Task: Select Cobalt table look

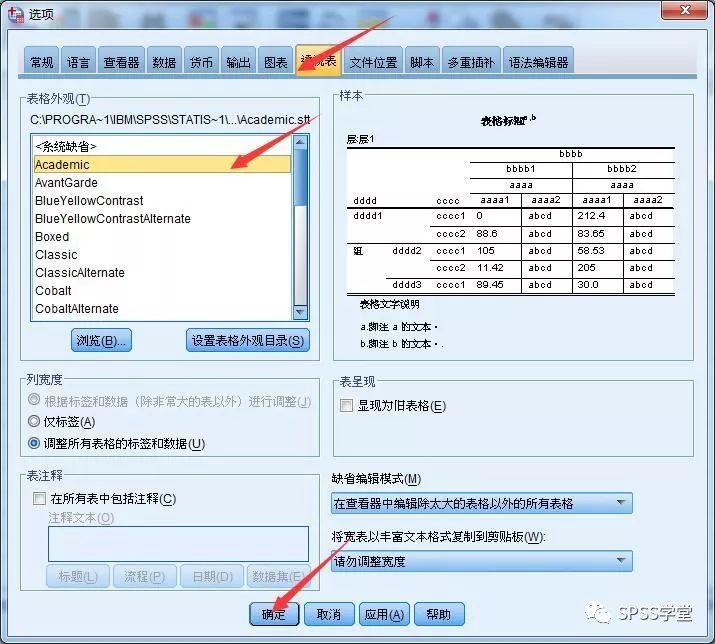Action: tap(162, 291)
